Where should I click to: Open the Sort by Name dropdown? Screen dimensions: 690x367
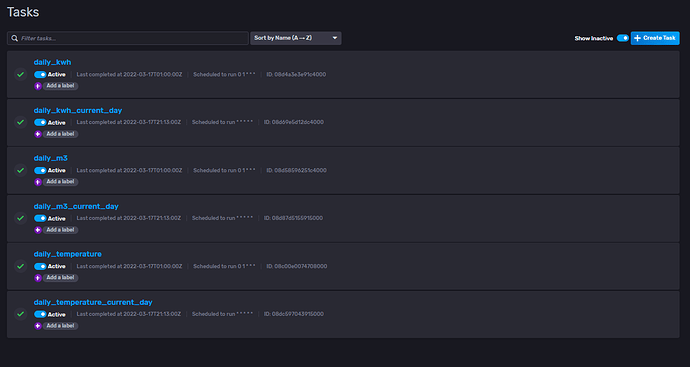tap(296, 38)
